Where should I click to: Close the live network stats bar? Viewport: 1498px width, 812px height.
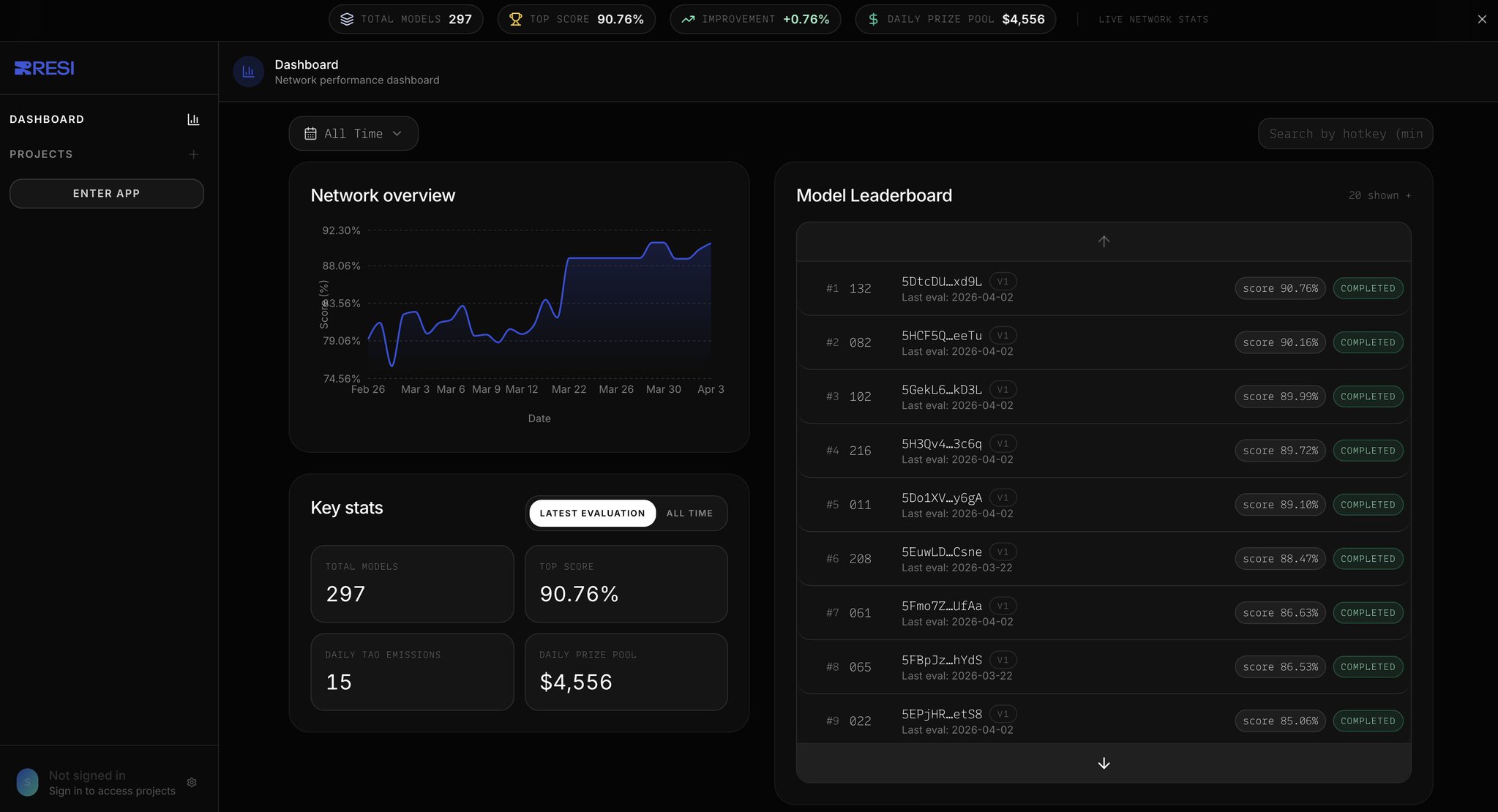(1482, 19)
